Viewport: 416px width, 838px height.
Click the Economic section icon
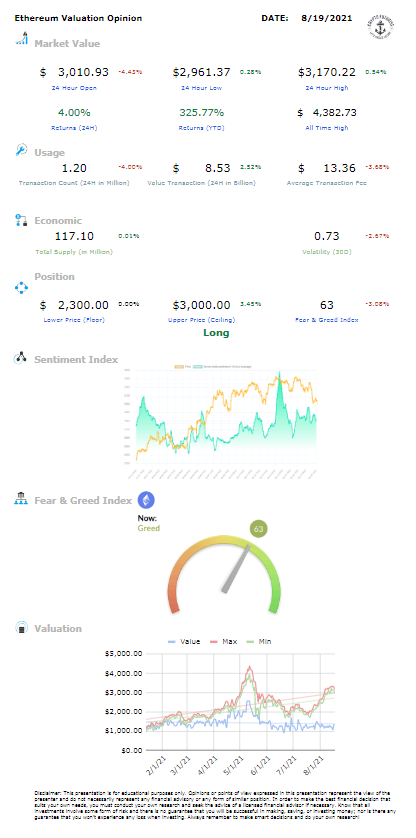click(x=21, y=220)
